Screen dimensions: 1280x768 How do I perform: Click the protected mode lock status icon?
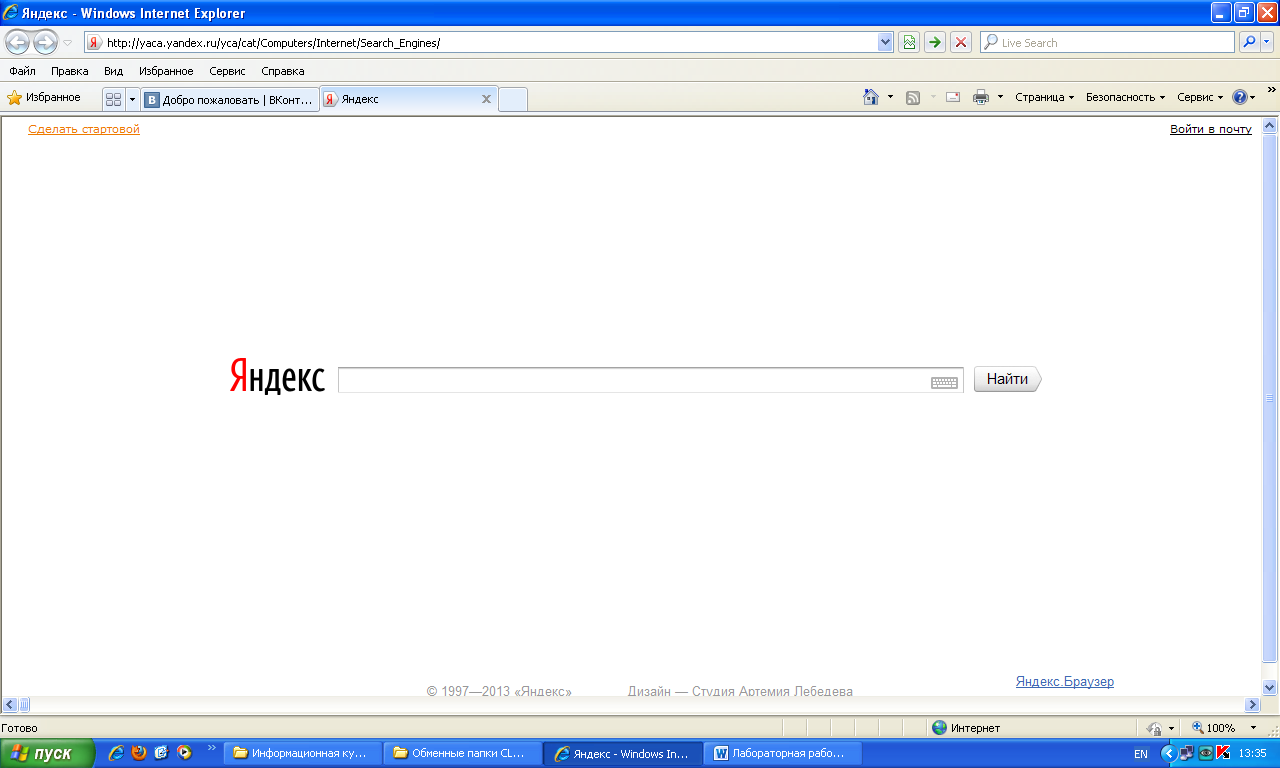click(x=1154, y=728)
